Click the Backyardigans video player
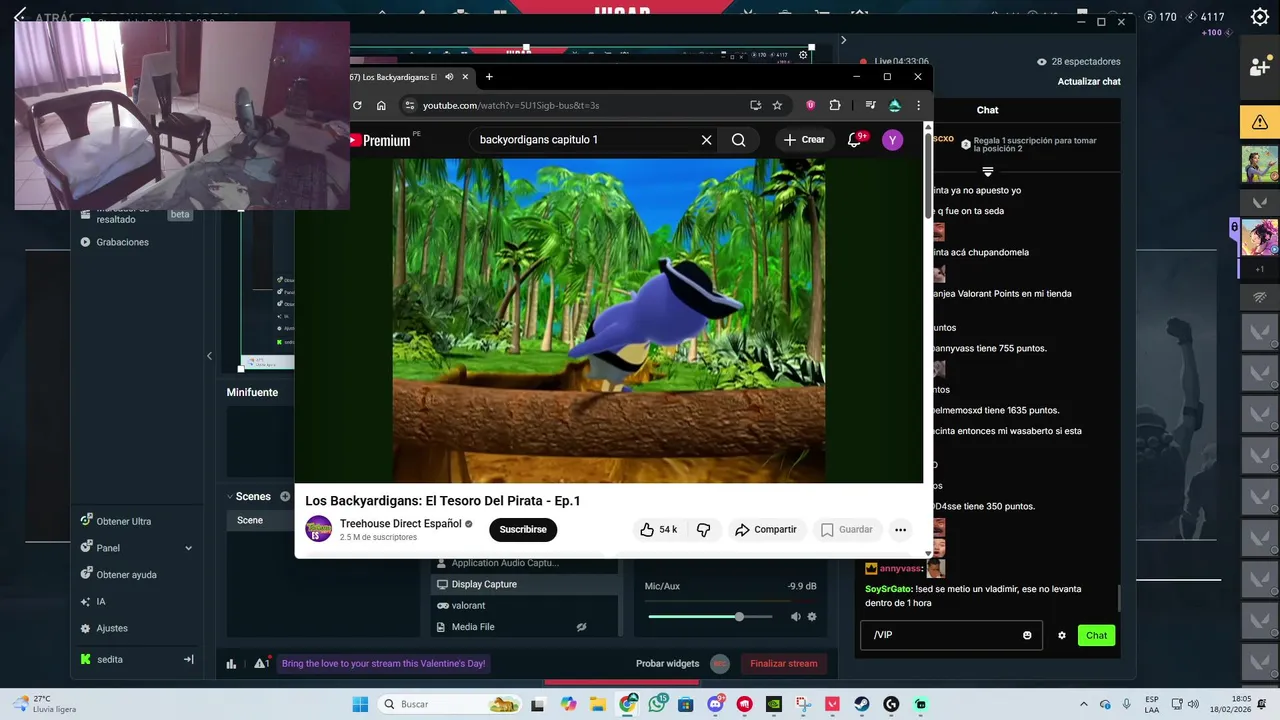The height and width of the screenshot is (720, 1280). click(x=609, y=320)
